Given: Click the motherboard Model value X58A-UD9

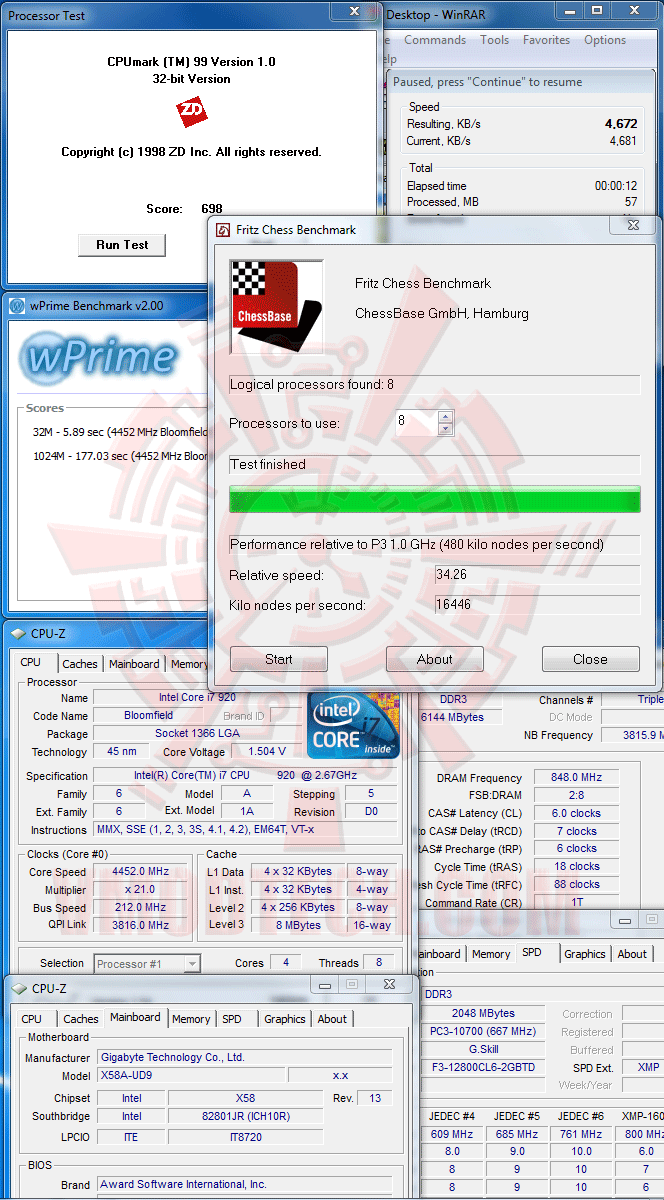Looking at the screenshot, I should [x=191, y=1076].
